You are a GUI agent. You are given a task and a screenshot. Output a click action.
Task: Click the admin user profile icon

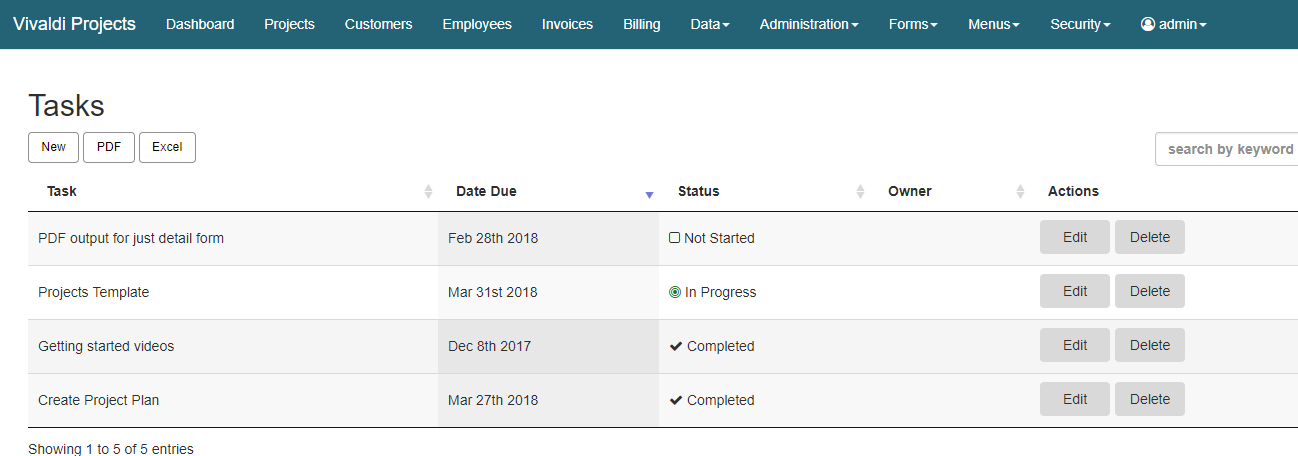(x=1148, y=24)
